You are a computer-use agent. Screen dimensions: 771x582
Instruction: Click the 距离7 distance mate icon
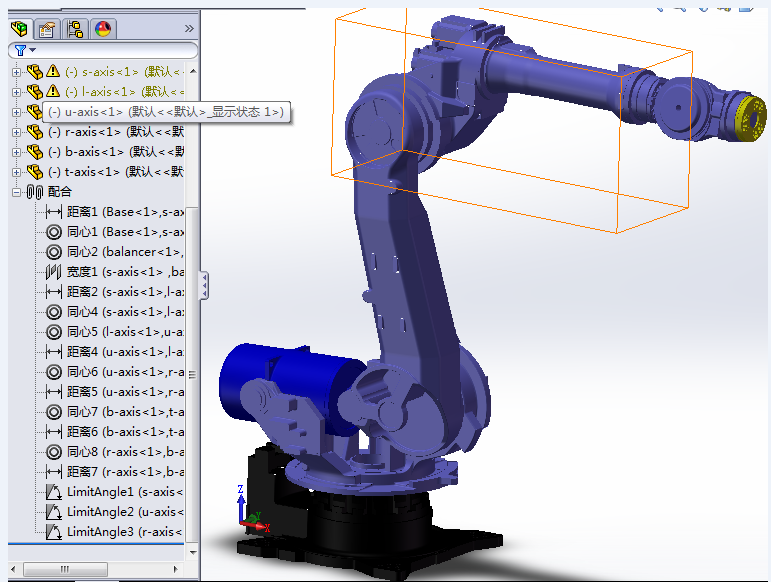tap(54, 472)
